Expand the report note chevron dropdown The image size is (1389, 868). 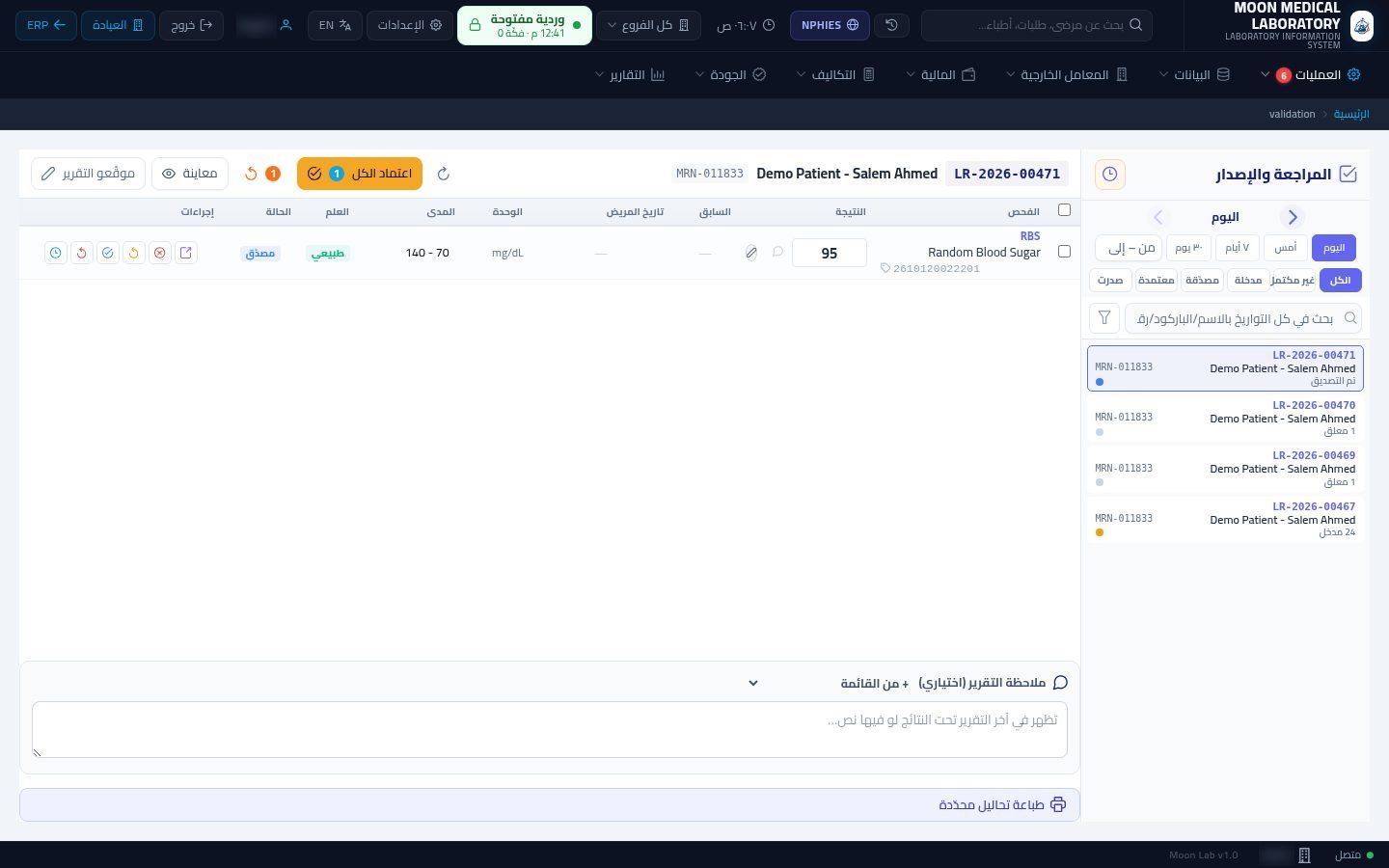[x=753, y=683]
